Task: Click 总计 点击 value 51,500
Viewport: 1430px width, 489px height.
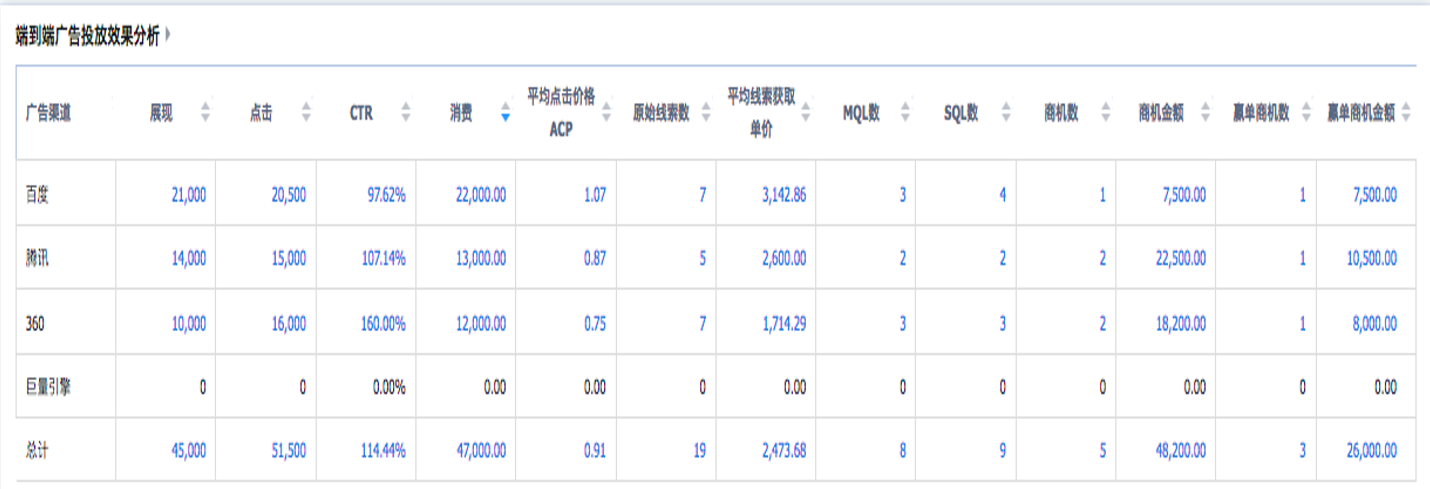Action: point(289,451)
